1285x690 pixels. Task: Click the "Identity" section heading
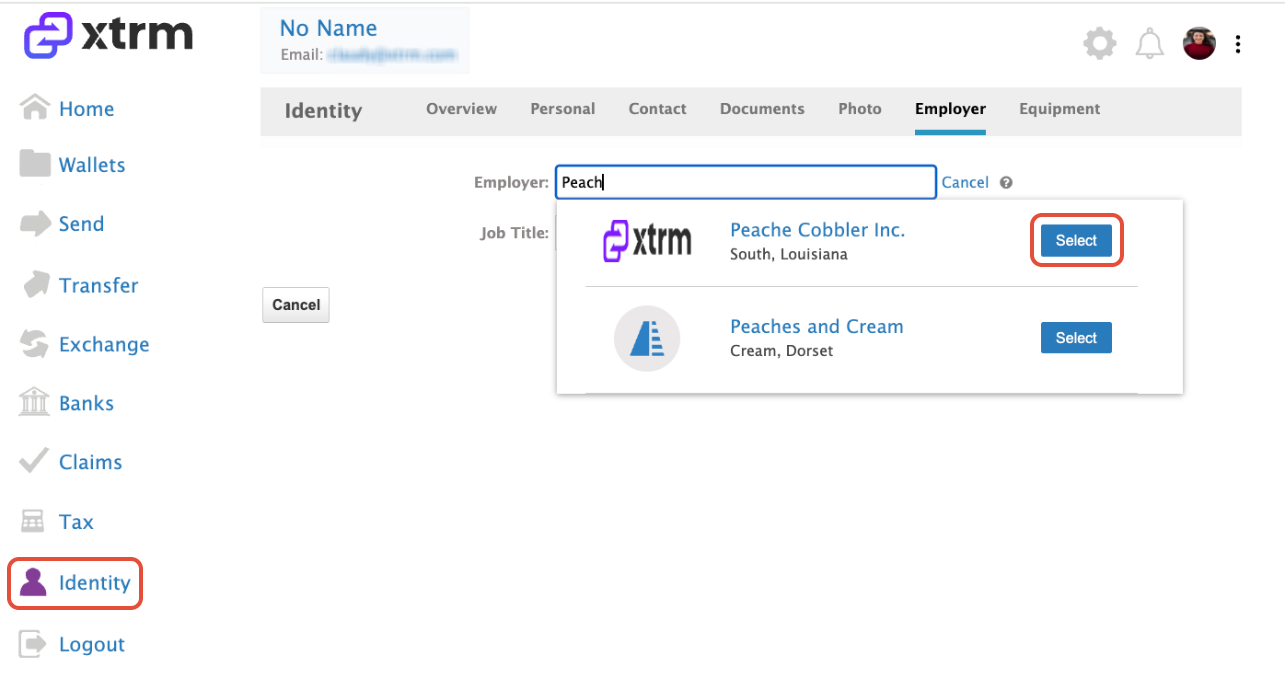[x=323, y=111]
